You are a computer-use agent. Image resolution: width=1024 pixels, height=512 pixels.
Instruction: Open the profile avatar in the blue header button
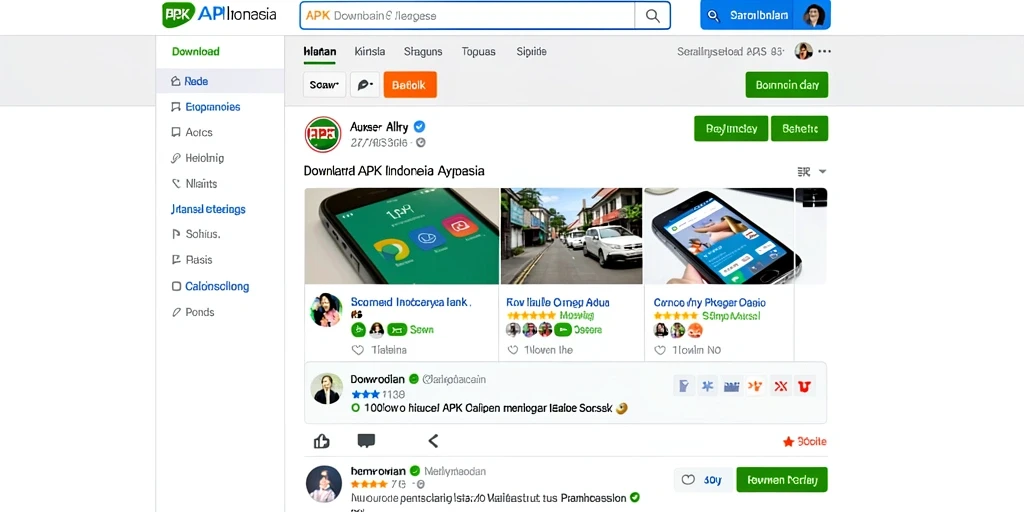[814, 15]
